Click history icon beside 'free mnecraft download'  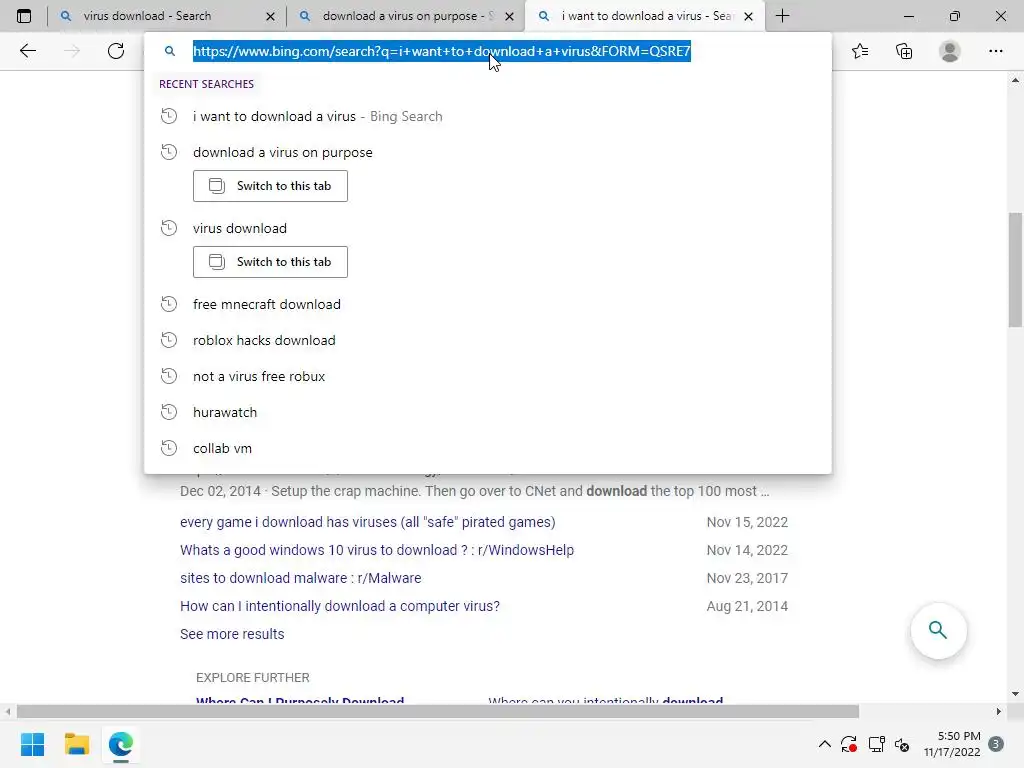coord(169,304)
